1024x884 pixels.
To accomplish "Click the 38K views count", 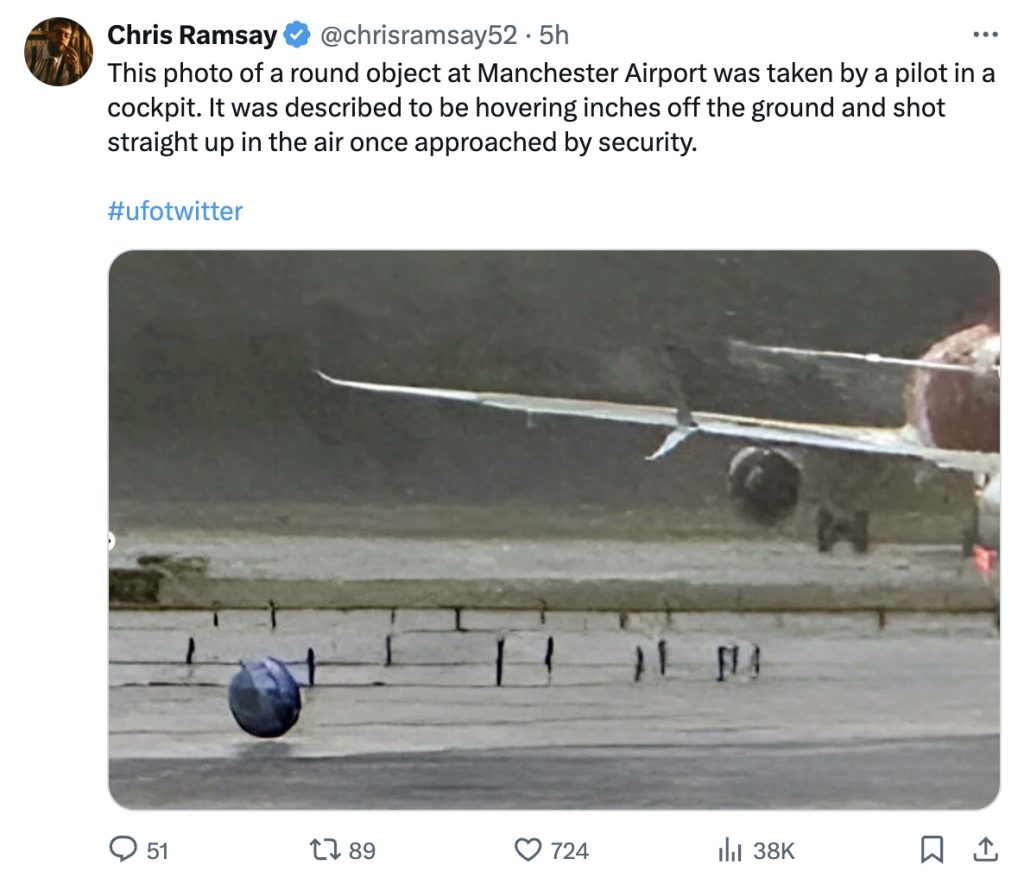I will coord(774,851).
